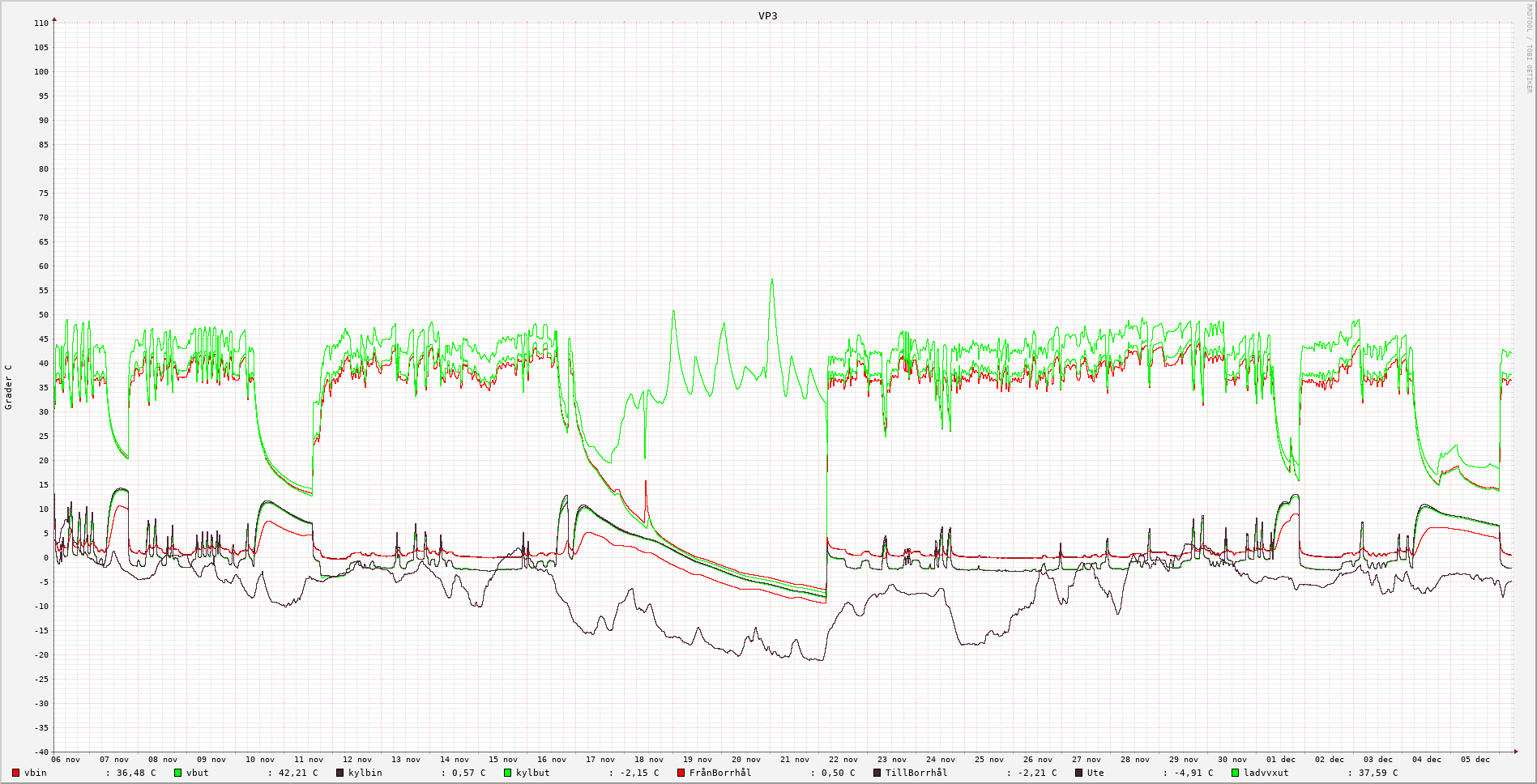Screen dimensions: 1537x784
Task: Click the RRDTOOL / TOBI OETIKER watermark
Action: (x=1529, y=49)
